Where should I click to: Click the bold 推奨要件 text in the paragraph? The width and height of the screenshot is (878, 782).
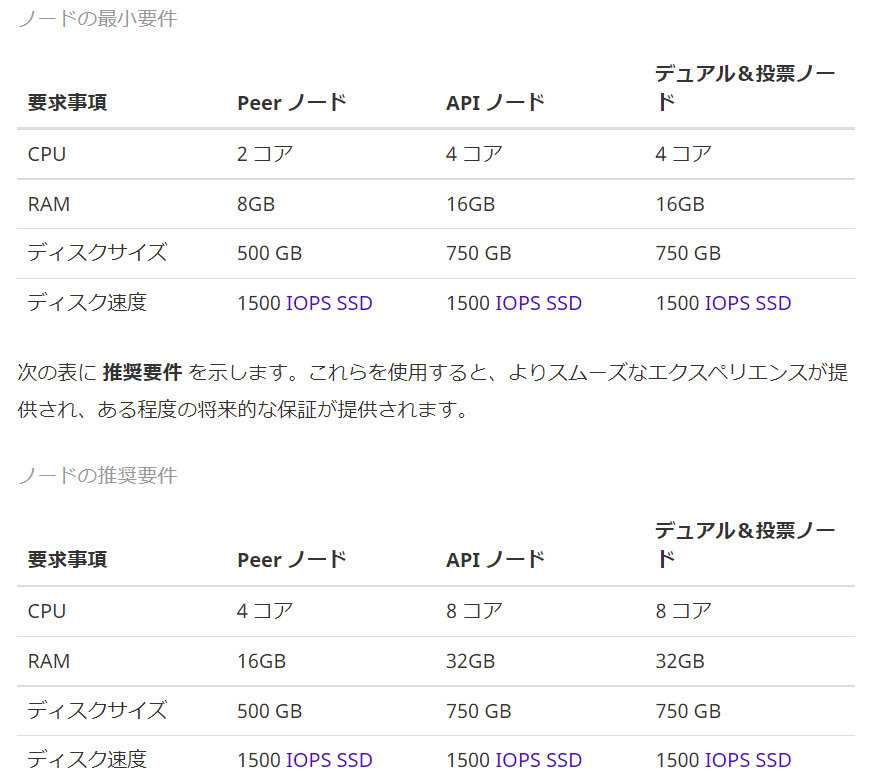click(x=142, y=373)
